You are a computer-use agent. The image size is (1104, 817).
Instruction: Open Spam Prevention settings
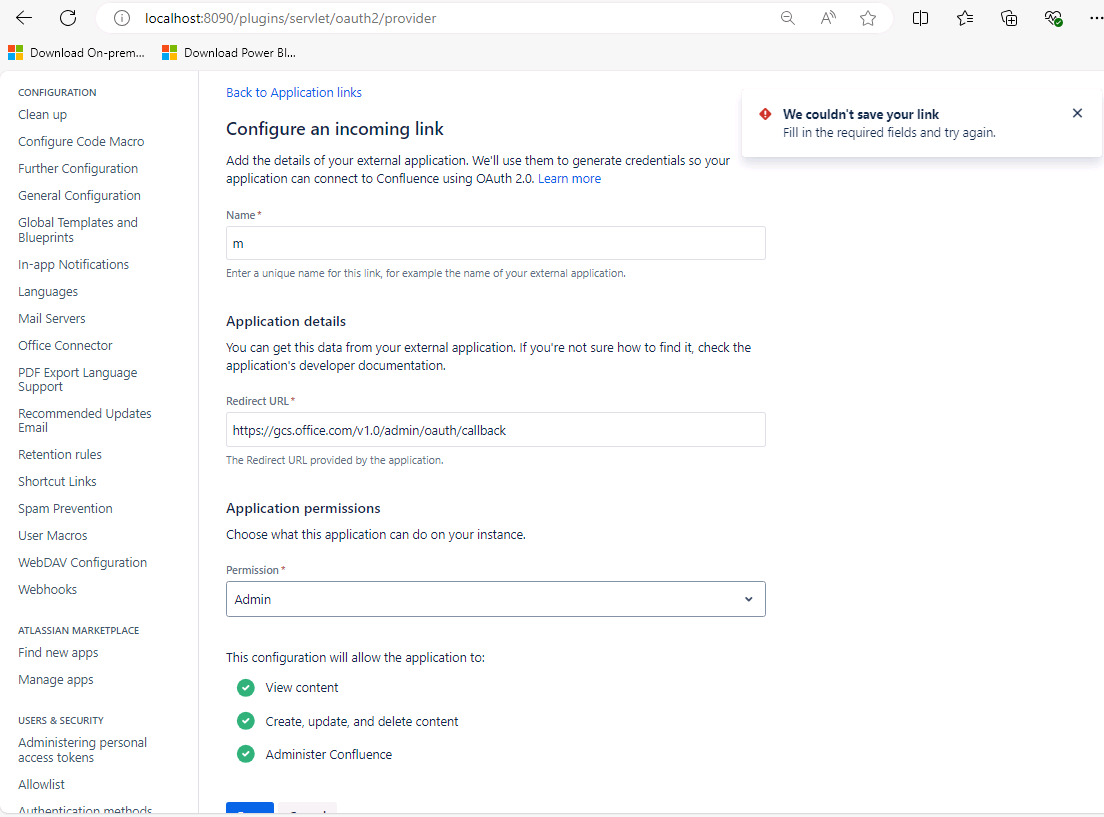[x=65, y=509]
